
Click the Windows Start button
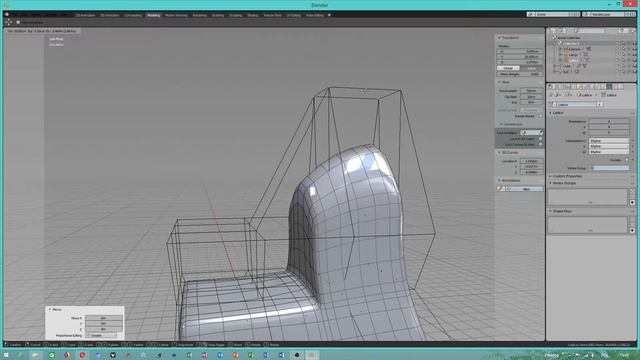(x=6, y=355)
